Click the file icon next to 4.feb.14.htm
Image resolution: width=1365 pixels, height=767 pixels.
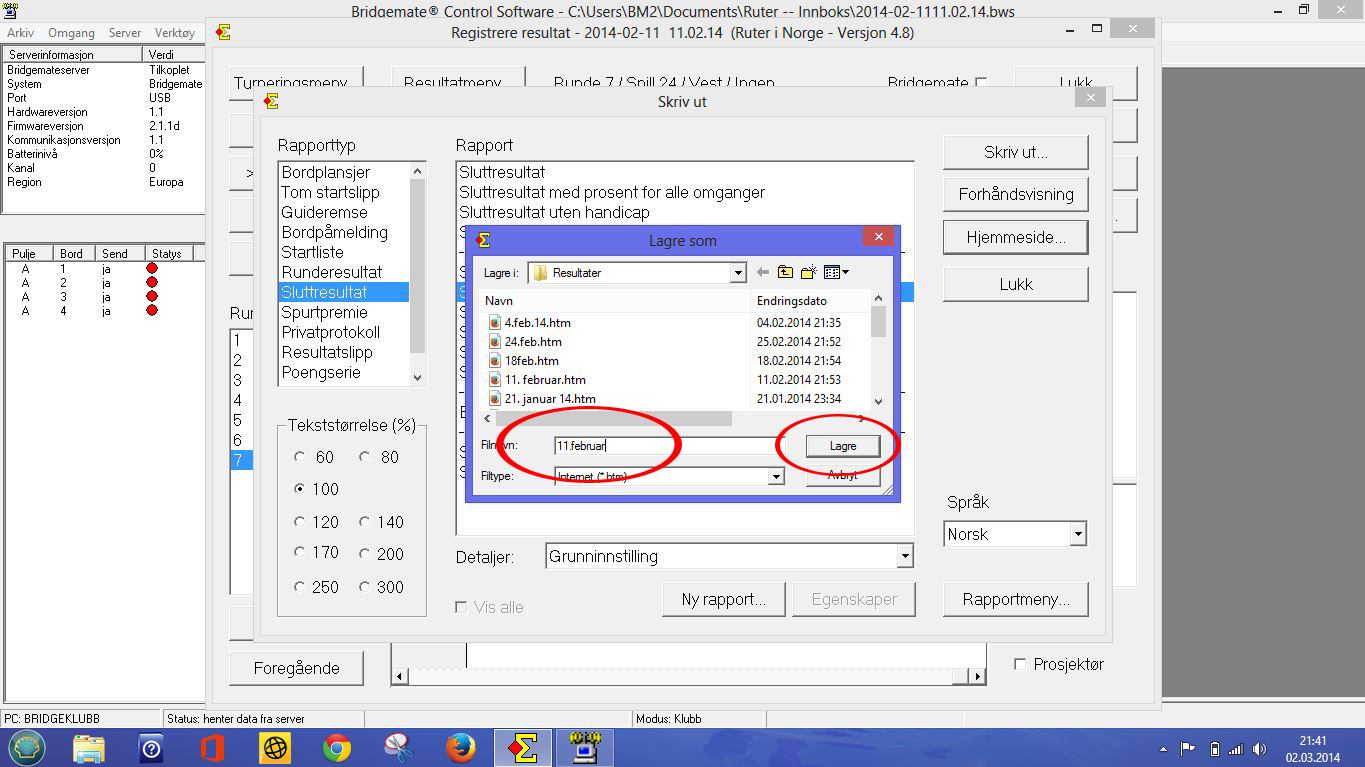[494, 323]
